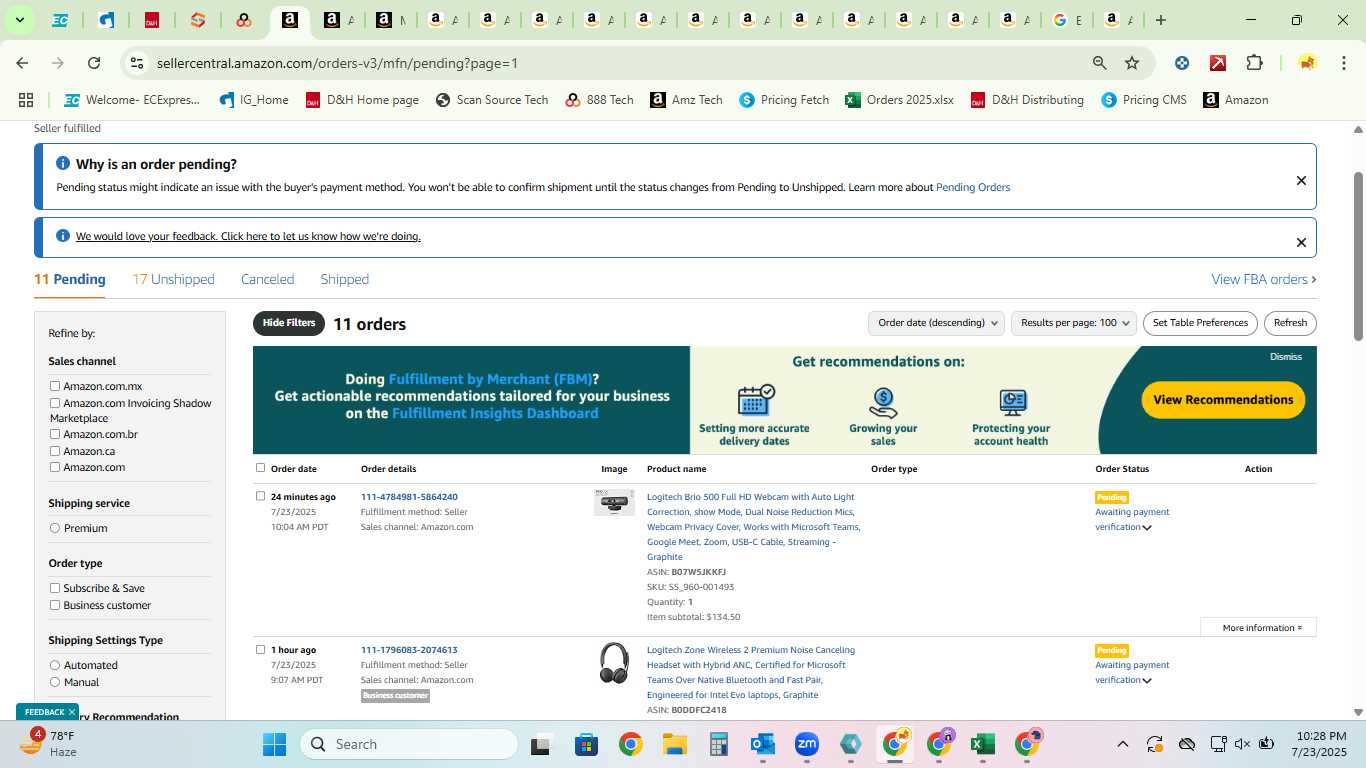Open Outlook from taskbar
1366x768 pixels.
click(x=763, y=744)
